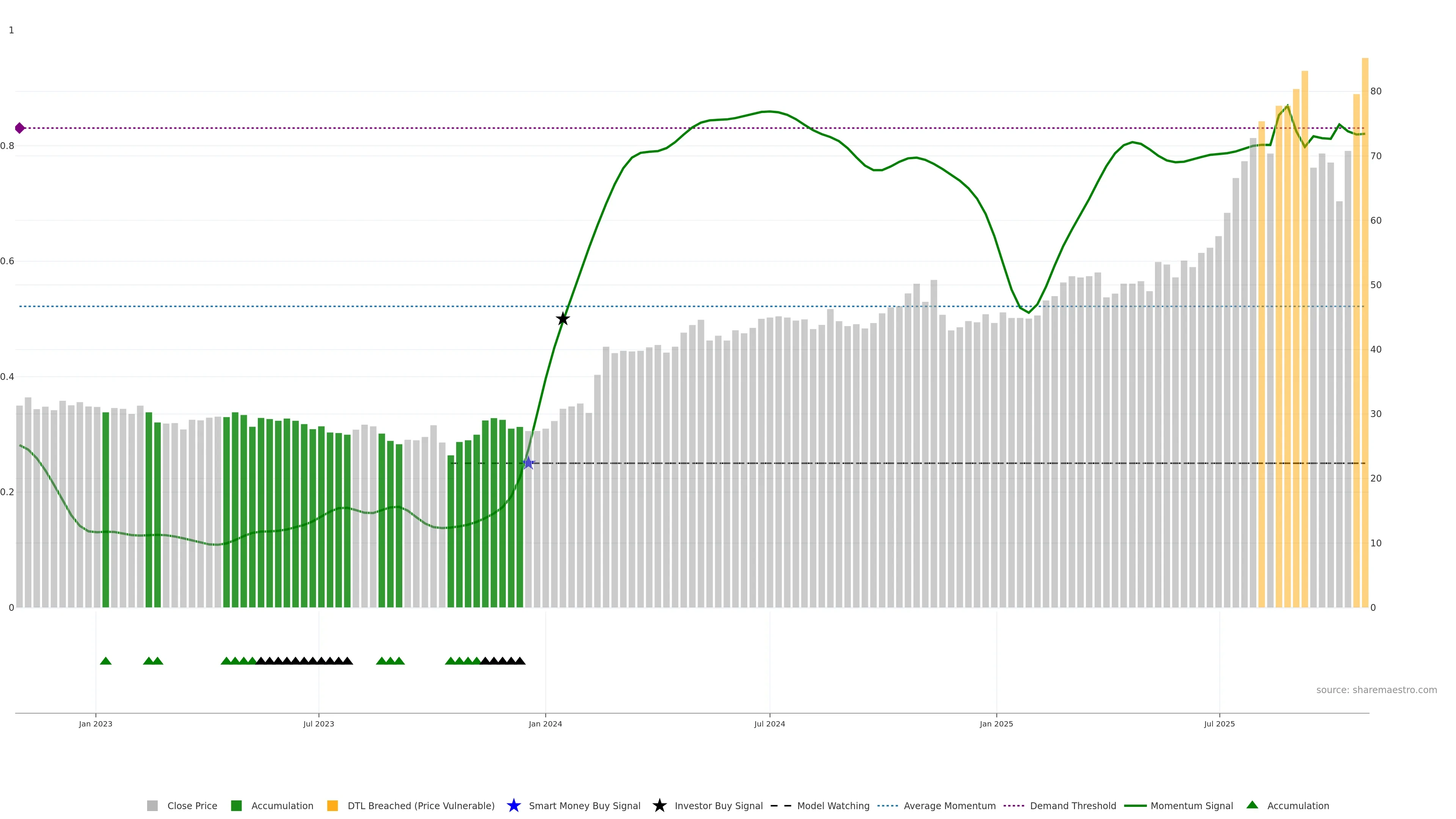1456x819 pixels.
Task: Click the purple diamond Demand Threshold marker
Action: [x=20, y=128]
